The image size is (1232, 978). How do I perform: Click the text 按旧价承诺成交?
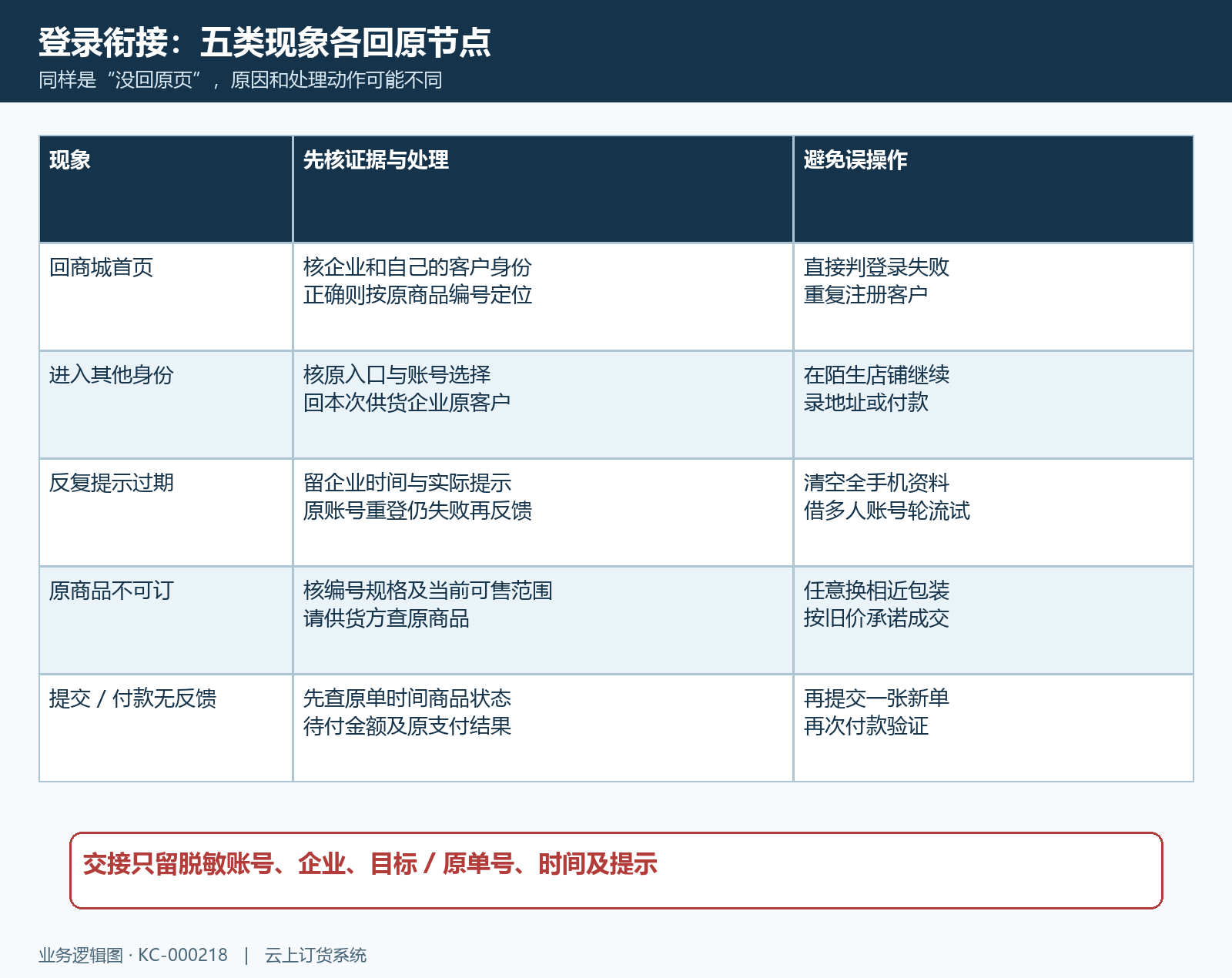876,618
